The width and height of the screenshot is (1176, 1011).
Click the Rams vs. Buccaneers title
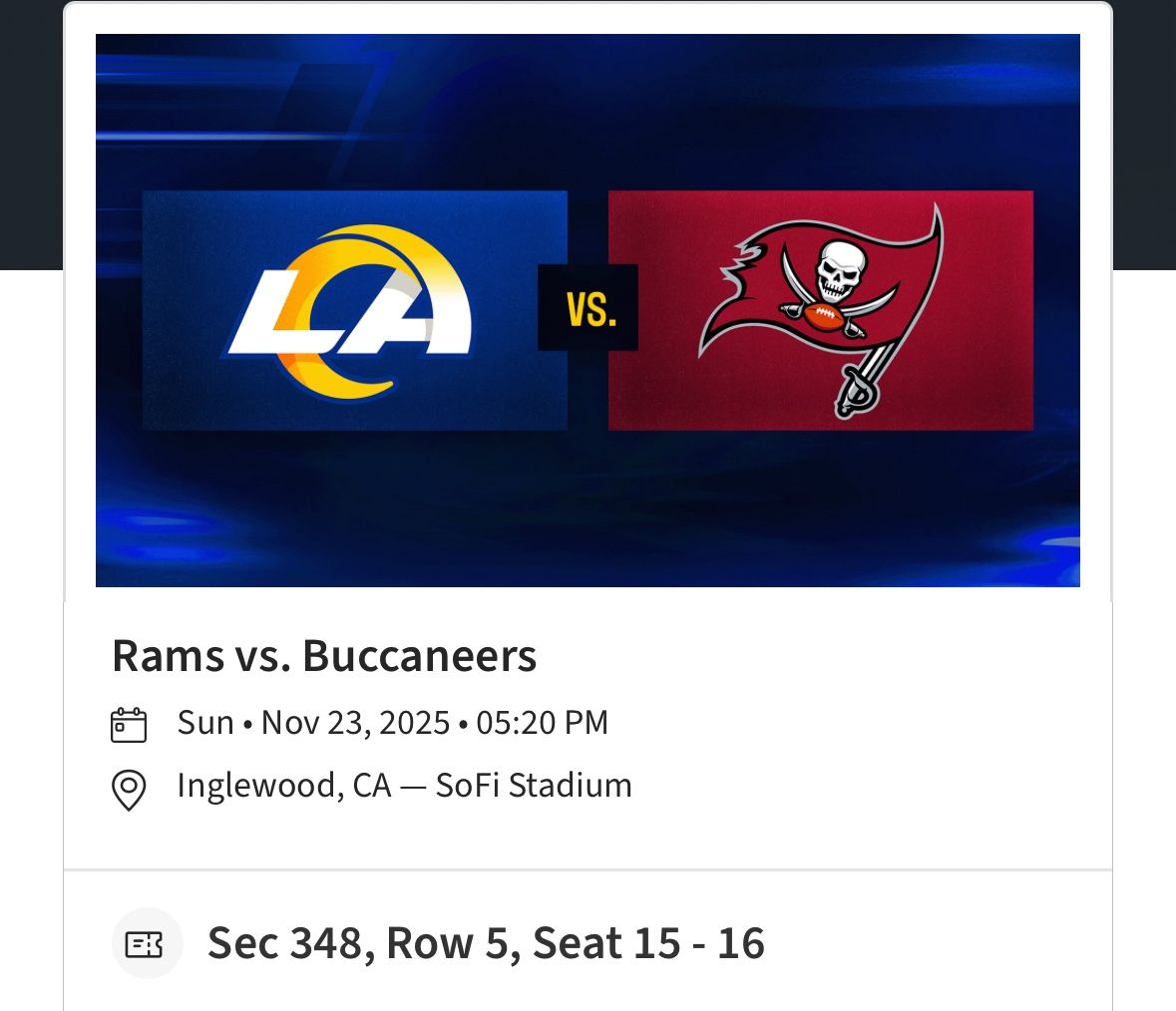tap(322, 656)
